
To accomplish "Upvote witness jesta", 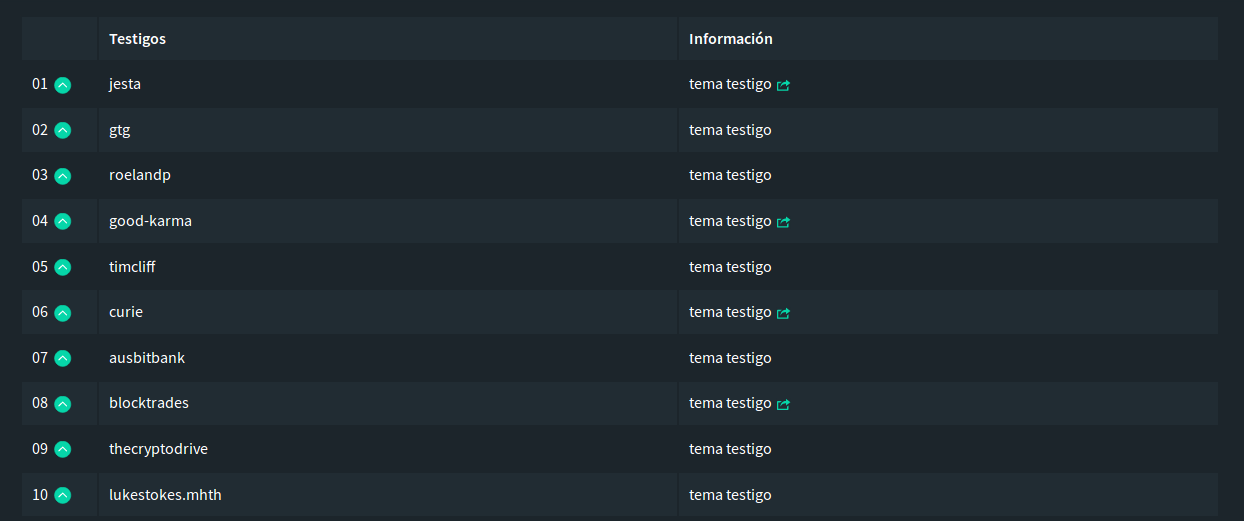I will coord(63,85).
